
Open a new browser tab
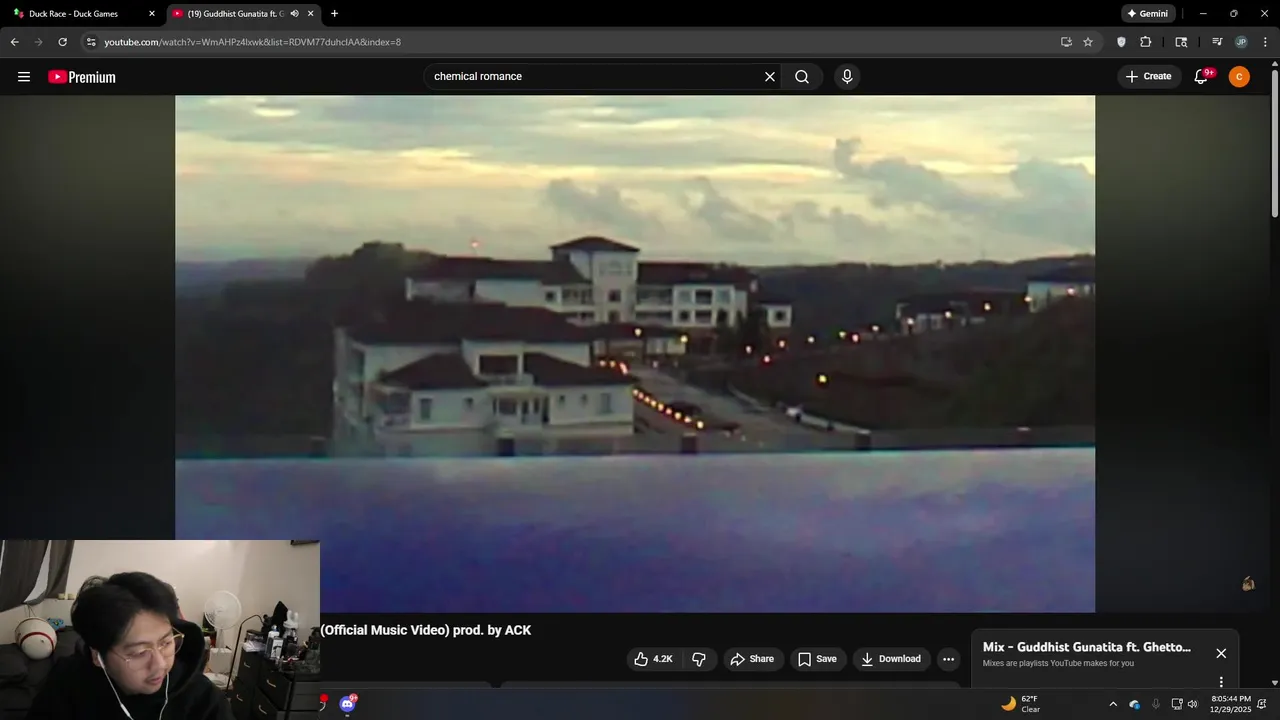pyautogui.click(x=334, y=14)
